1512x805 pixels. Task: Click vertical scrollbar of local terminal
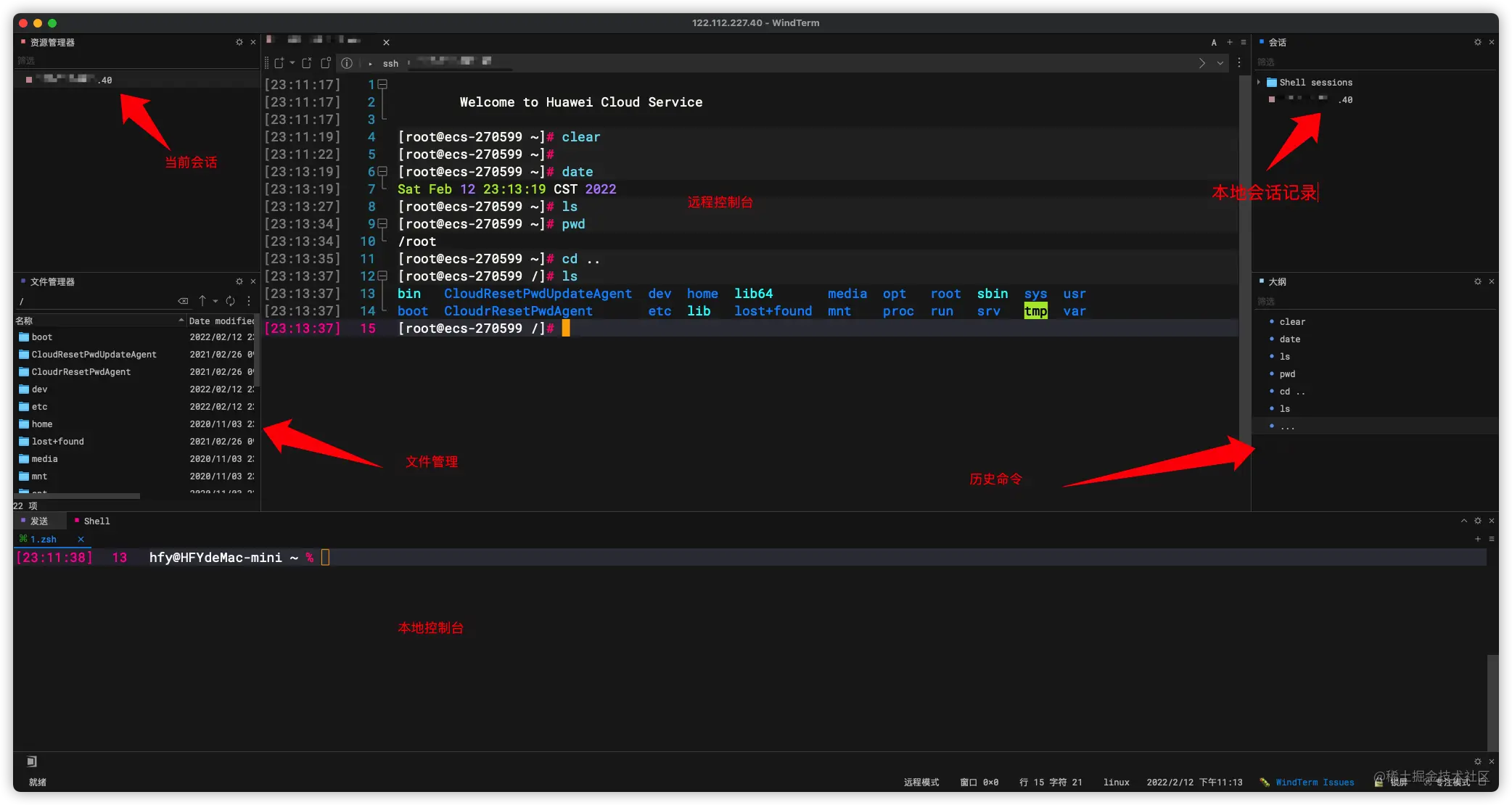1492,702
